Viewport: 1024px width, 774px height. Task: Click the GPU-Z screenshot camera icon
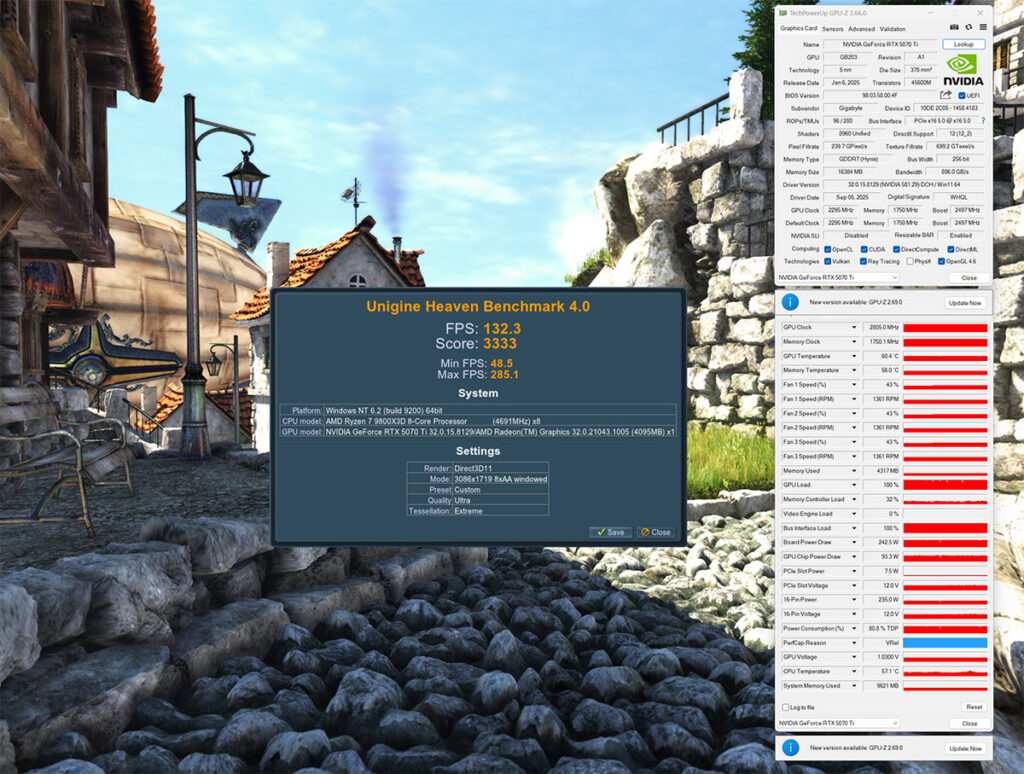(954, 28)
